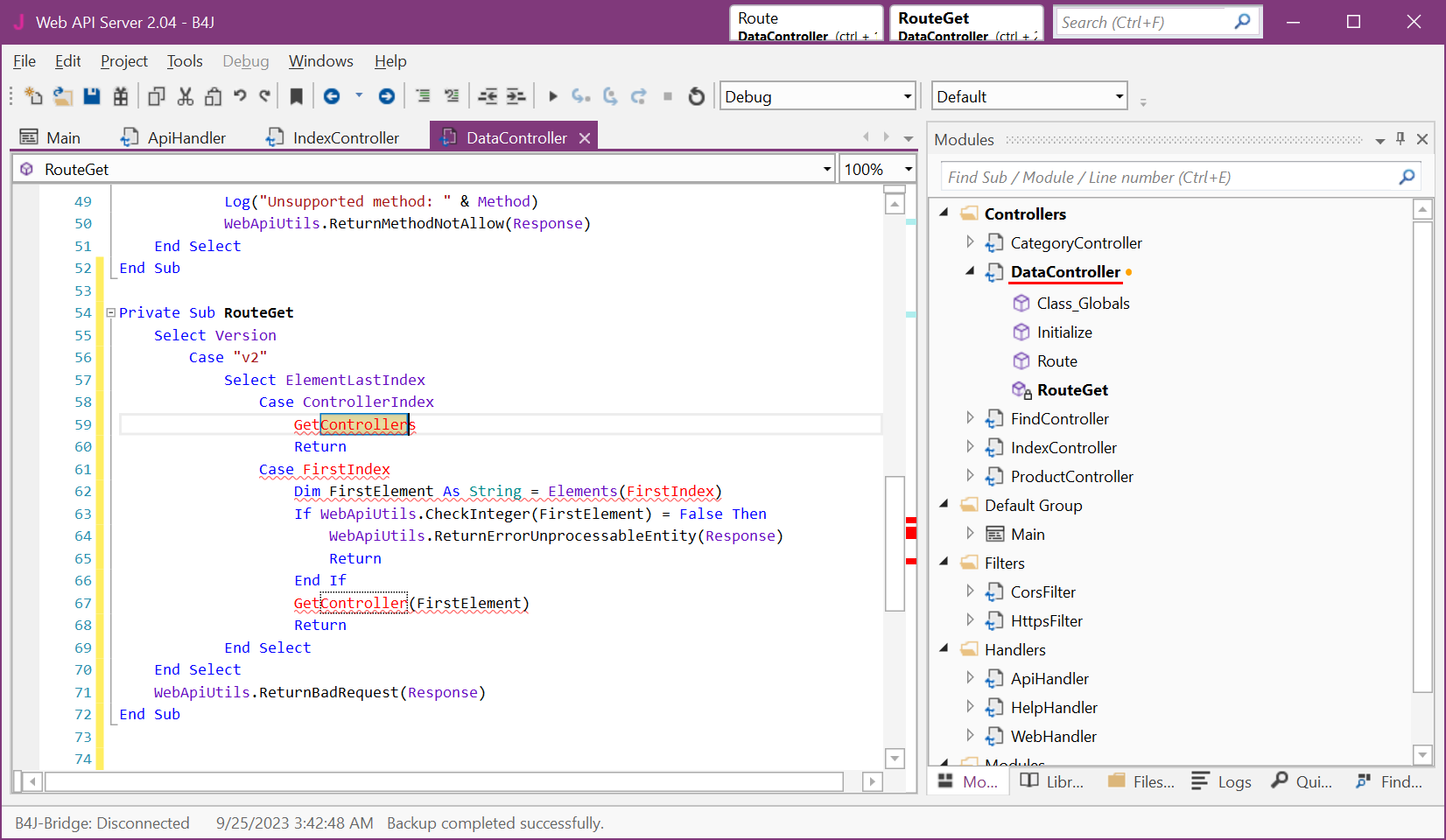
Task: Click the Undo icon in the toolbar
Action: point(240,96)
